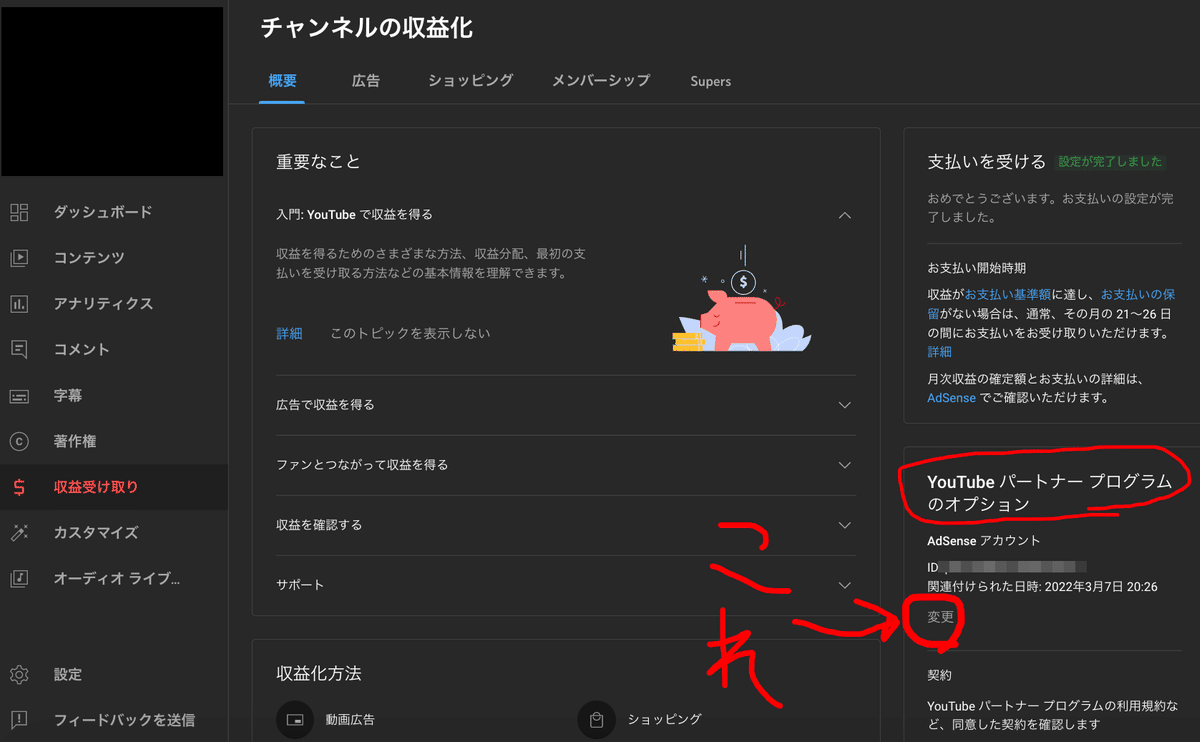Click 変更 under AdSense アカウント
The height and width of the screenshot is (742, 1200).
941,617
